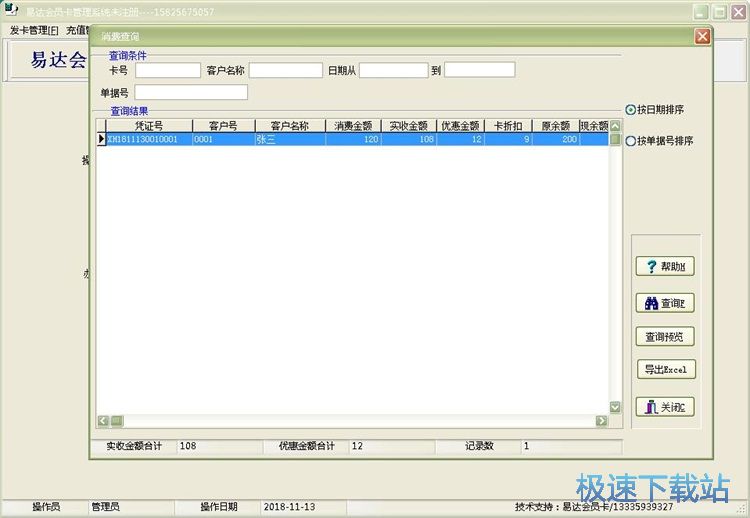Click the row indicator arrow of first record
Screen dimensions: 750x518
(x=101, y=139)
